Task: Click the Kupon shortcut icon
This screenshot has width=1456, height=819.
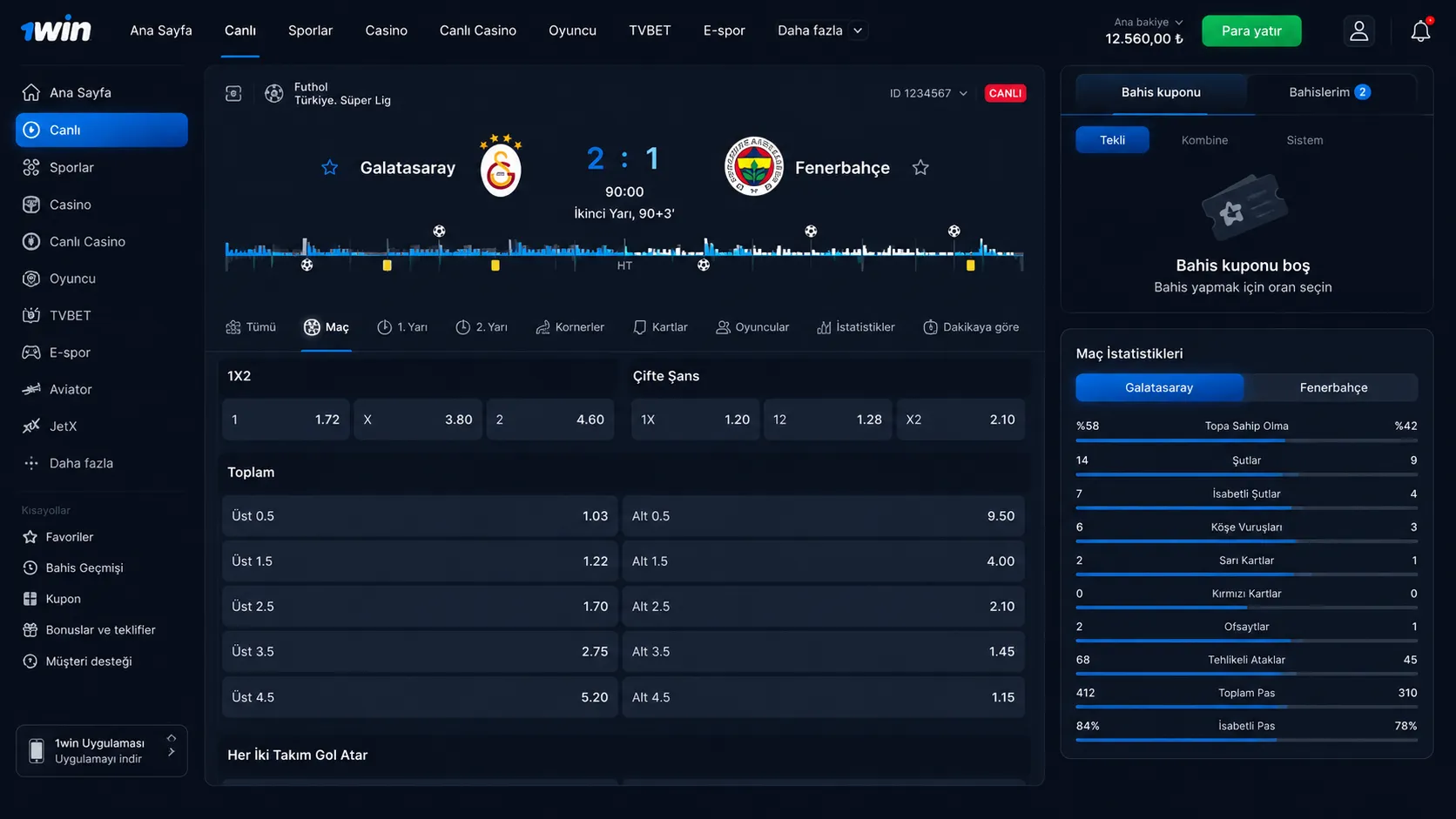Action: pos(30,599)
